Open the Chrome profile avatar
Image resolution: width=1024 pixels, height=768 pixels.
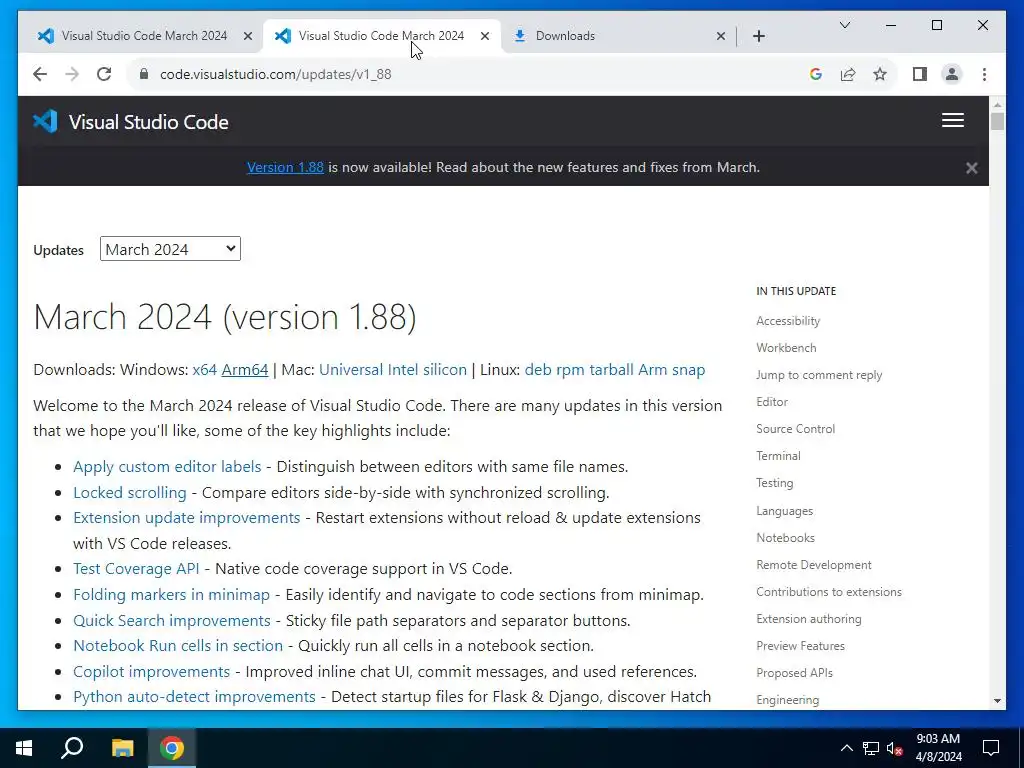pyautogui.click(x=952, y=74)
